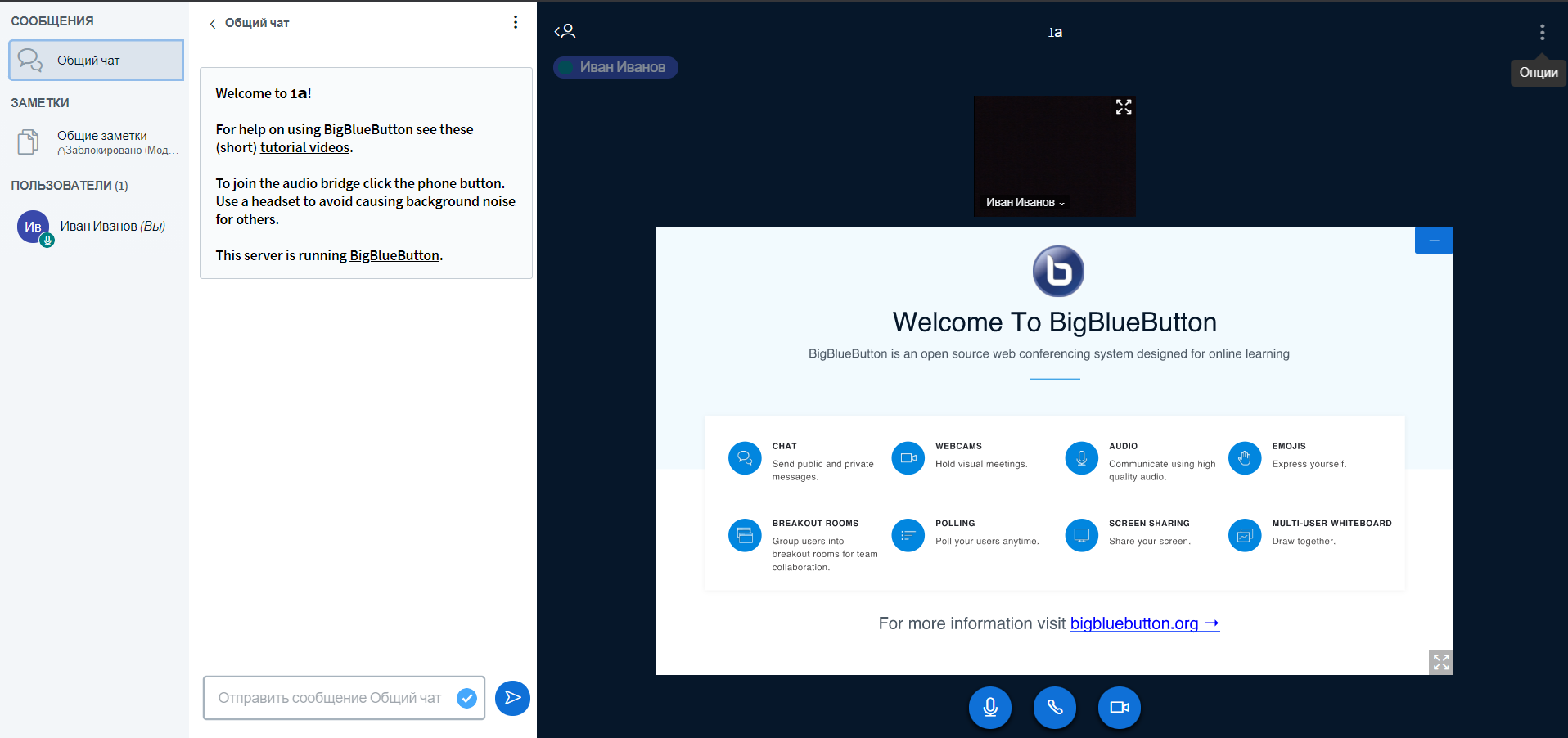
Task: Expand the webcam to fullscreen
Action: point(1123,107)
